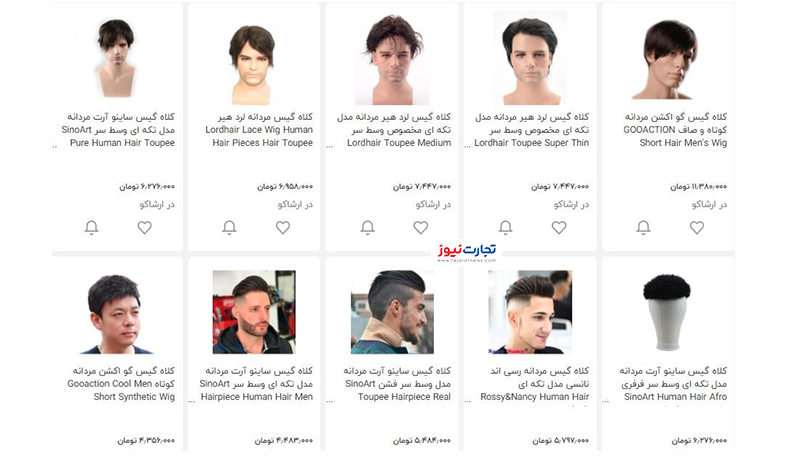800x460 pixels.
Task: View the Afro wig on mannequin head thumbnail
Action: click(x=667, y=312)
